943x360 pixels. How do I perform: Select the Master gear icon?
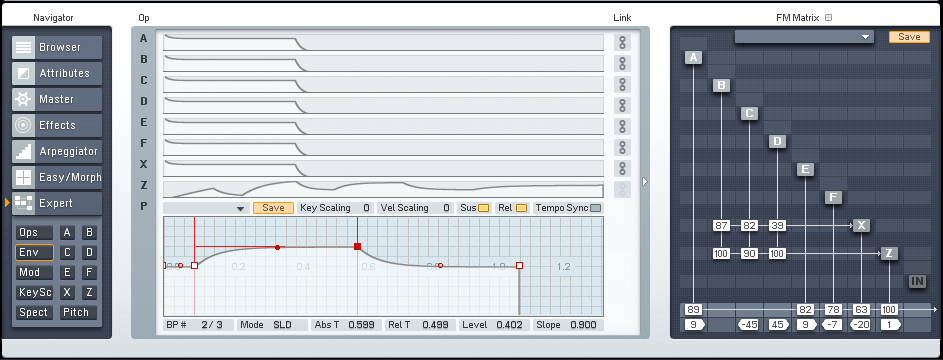click(x=23, y=99)
